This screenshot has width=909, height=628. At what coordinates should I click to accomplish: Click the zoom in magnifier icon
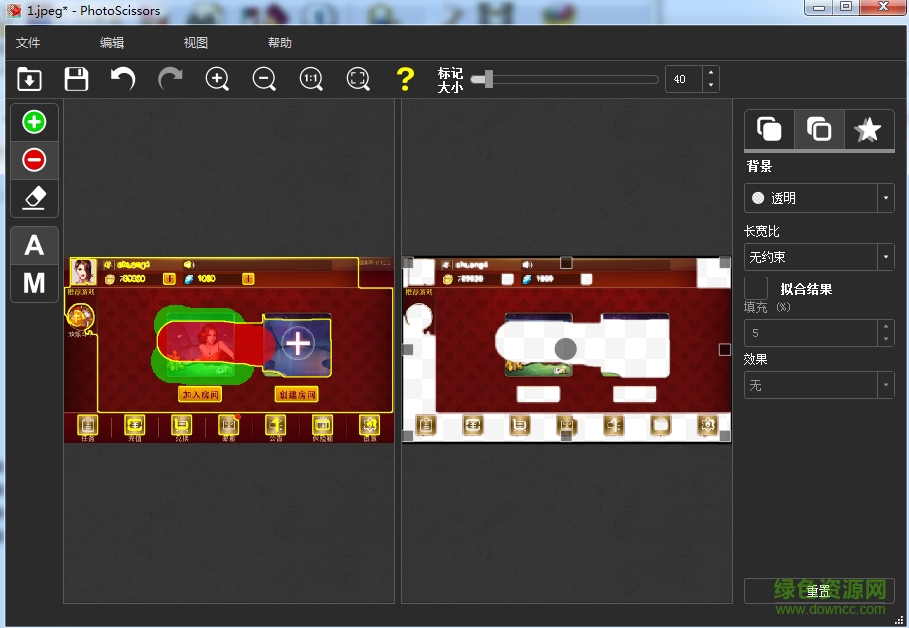[x=217, y=79]
